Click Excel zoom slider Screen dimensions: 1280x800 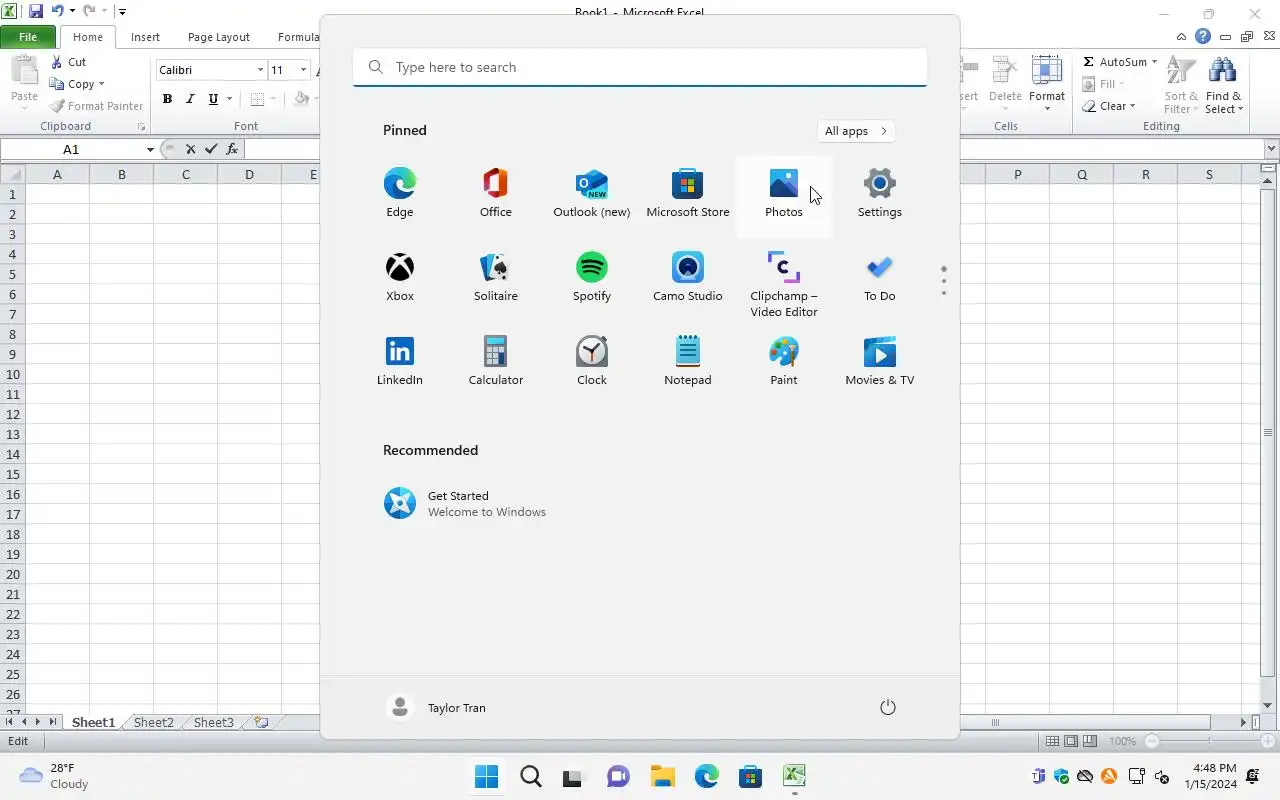click(x=1208, y=741)
